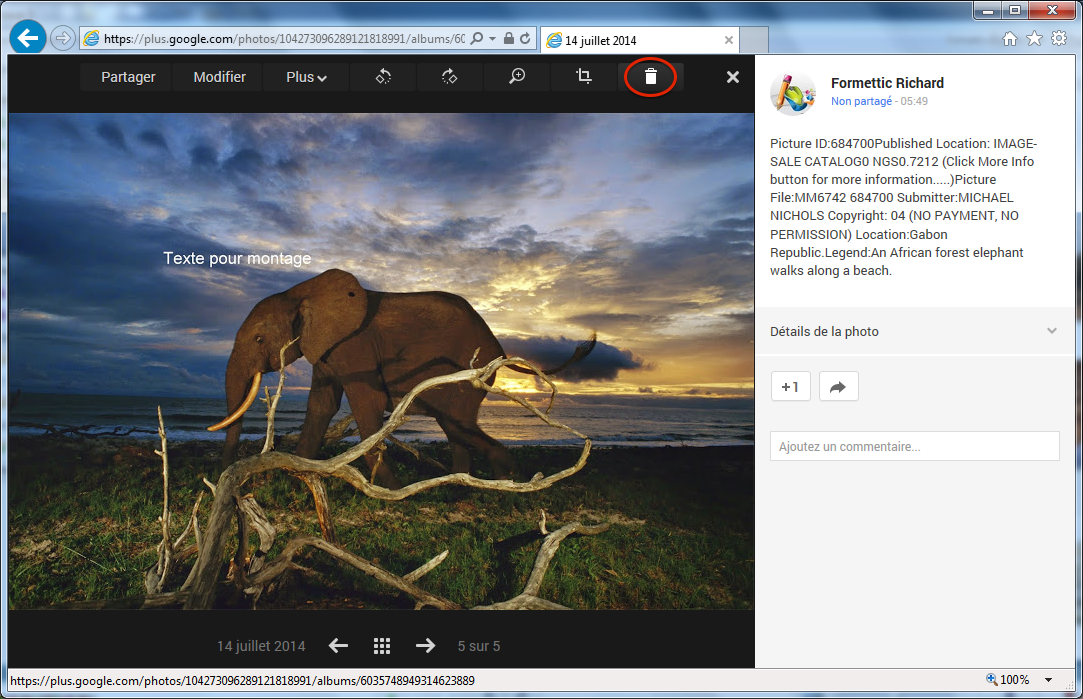Click the '5 sur 5' photo counter
Screen dimensions: 1083x699
pos(479,647)
